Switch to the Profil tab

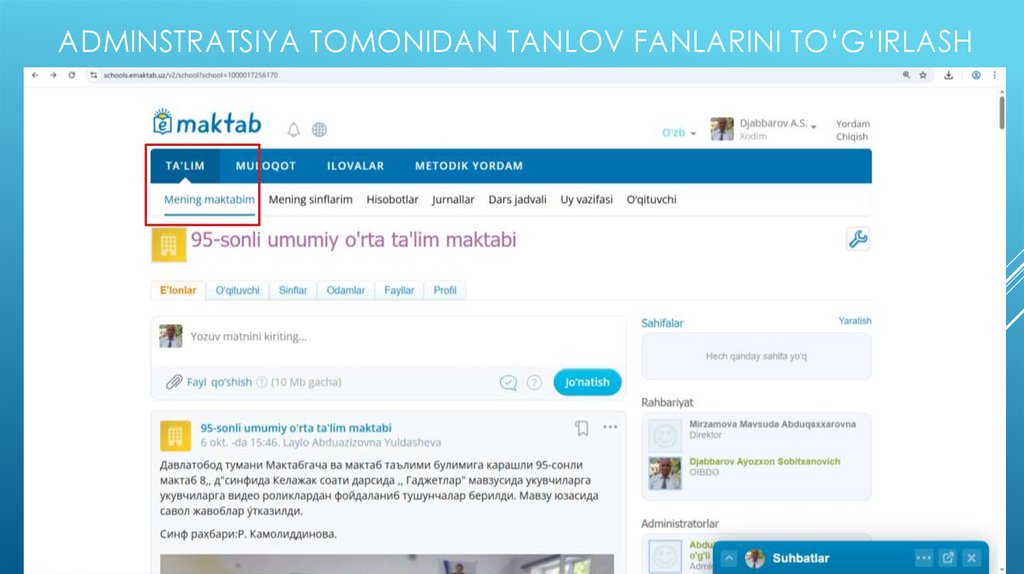[x=445, y=290]
